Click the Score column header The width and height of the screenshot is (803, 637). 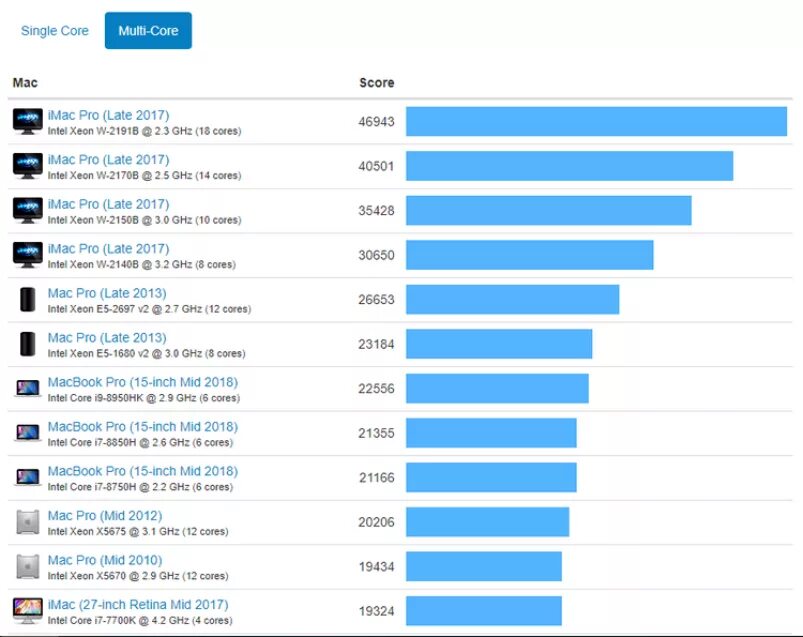tap(377, 83)
